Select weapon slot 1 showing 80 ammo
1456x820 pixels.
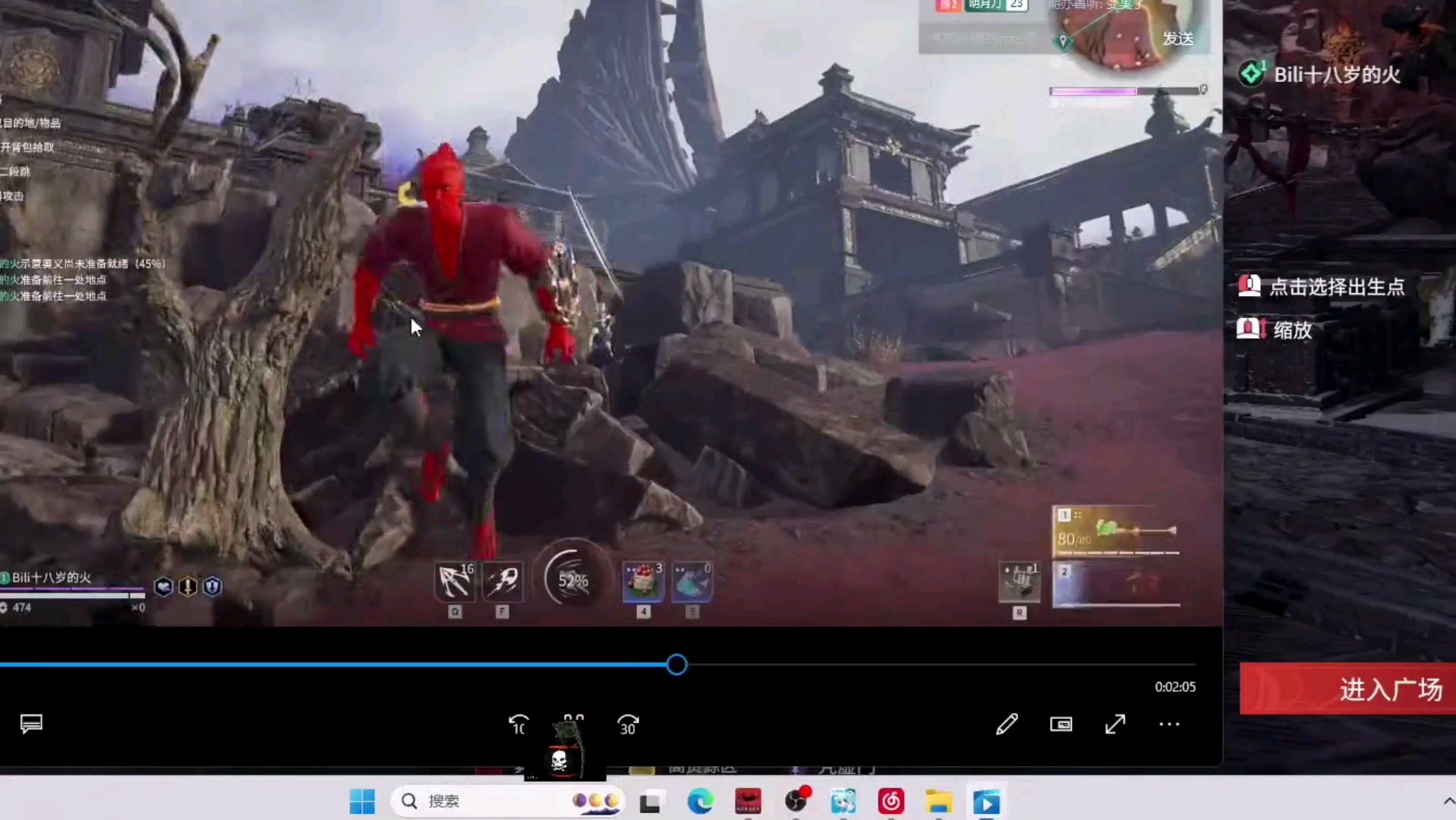click(1116, 531)
